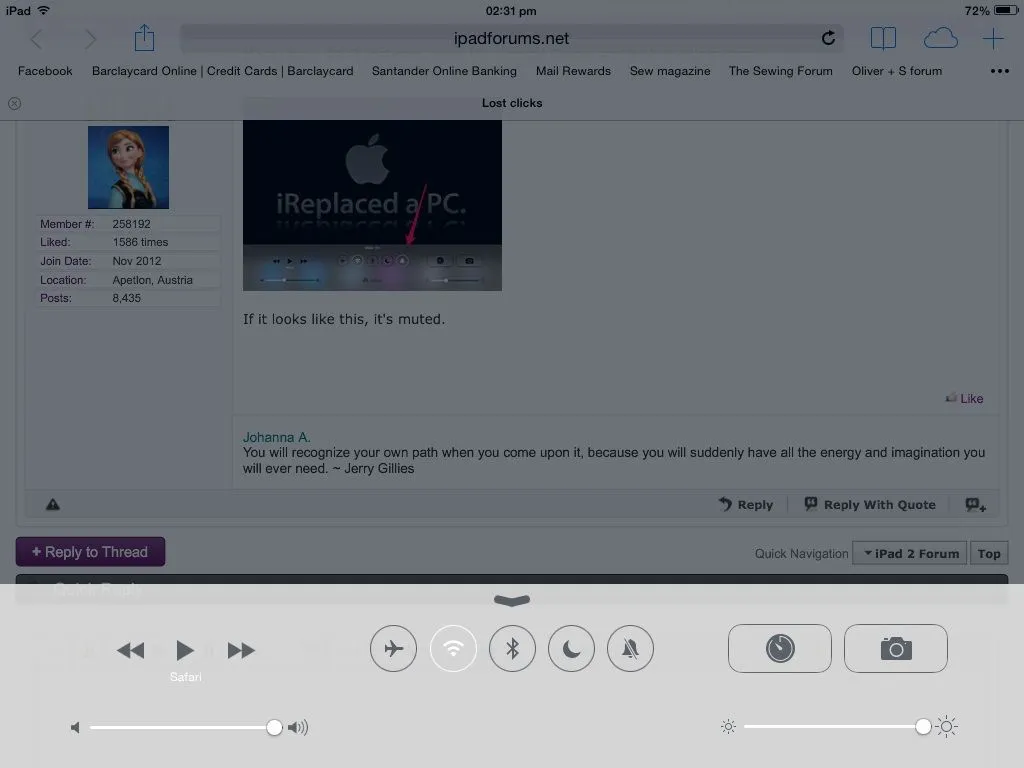Toggle Airplane Mode on
1024x768 pixels.
[x=393, y=649]
